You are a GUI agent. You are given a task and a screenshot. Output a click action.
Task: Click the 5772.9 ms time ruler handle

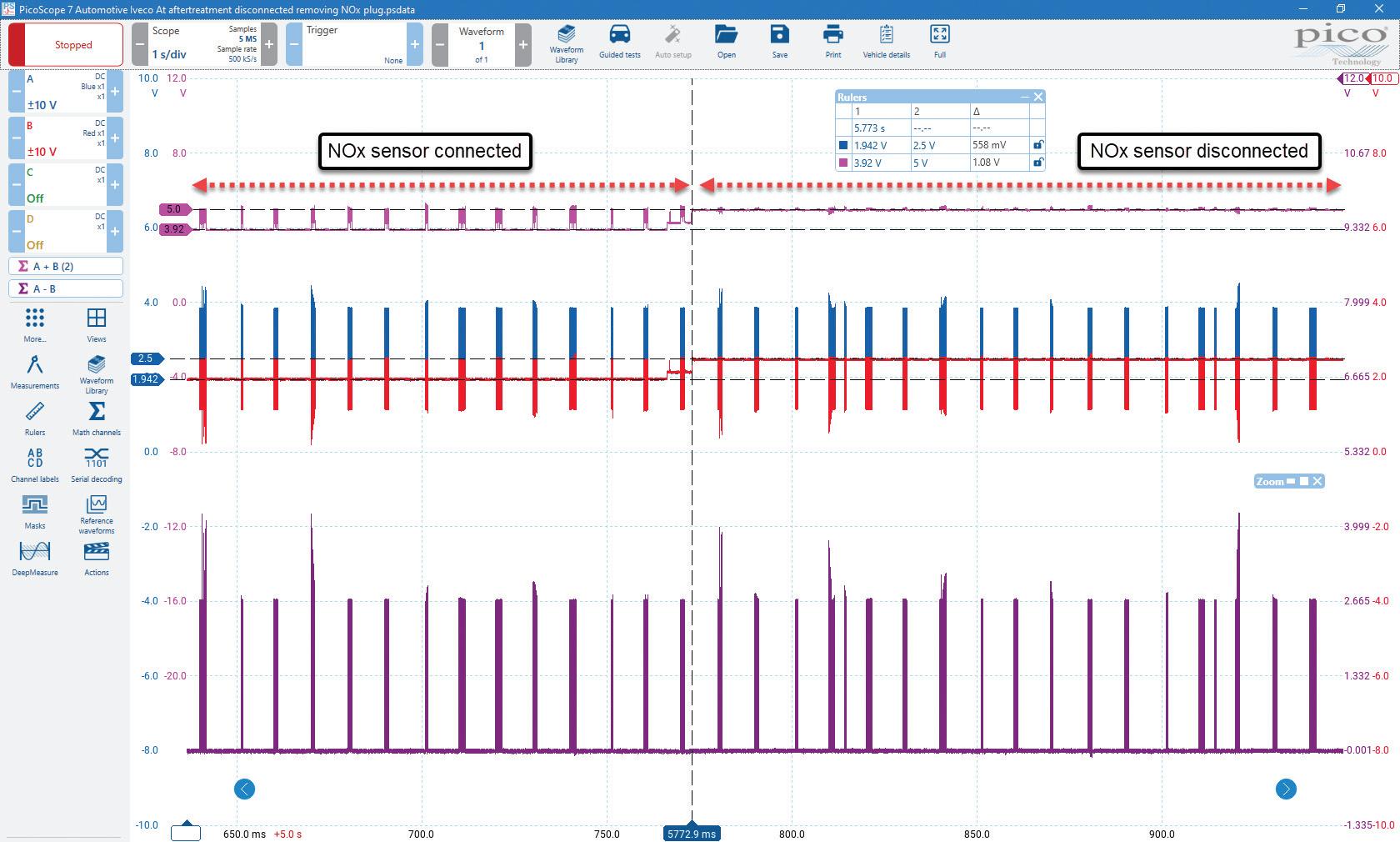coord(692,833)
